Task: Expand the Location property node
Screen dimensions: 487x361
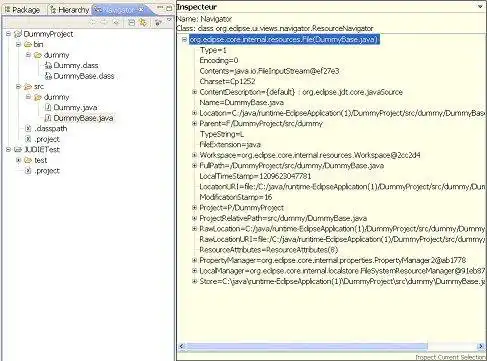Action: click(x=194, y=113)
